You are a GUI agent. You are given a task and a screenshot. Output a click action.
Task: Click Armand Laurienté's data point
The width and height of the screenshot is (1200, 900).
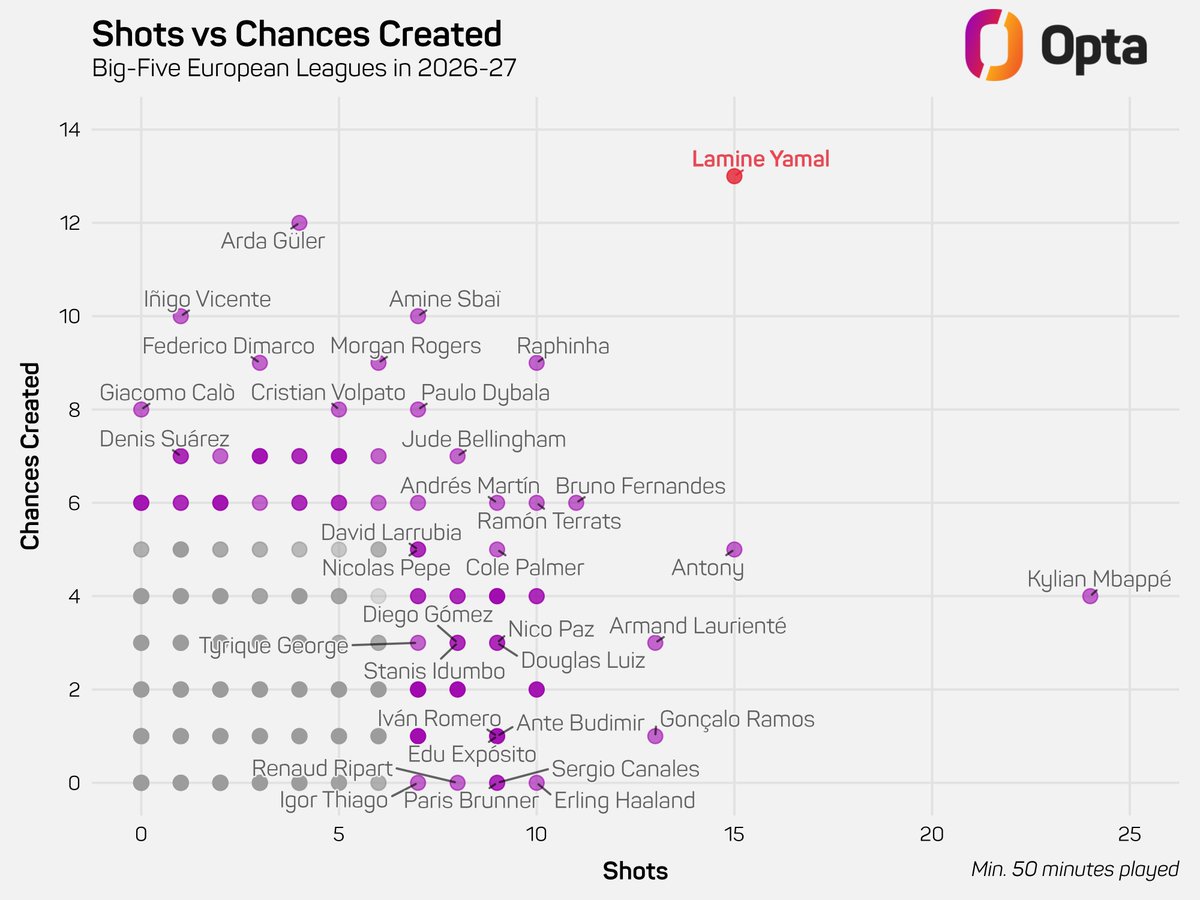click(x=655, y=643)
